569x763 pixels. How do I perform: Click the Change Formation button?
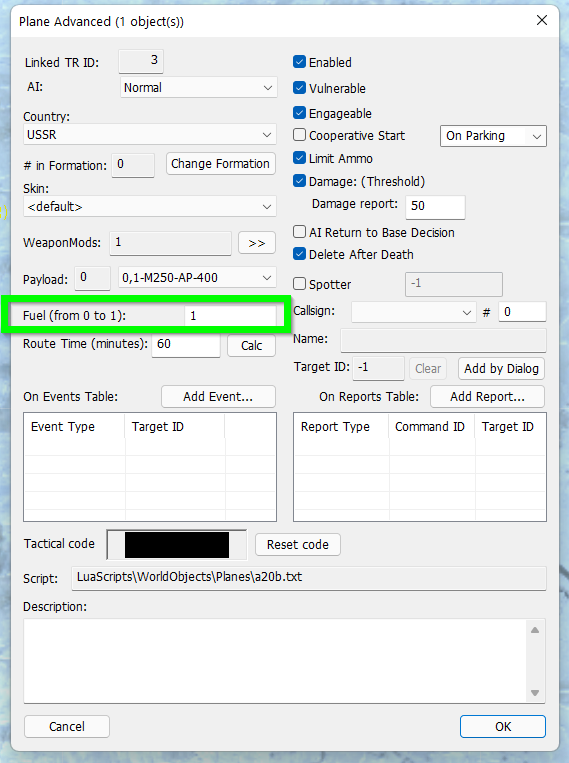[x=220, y=164]
